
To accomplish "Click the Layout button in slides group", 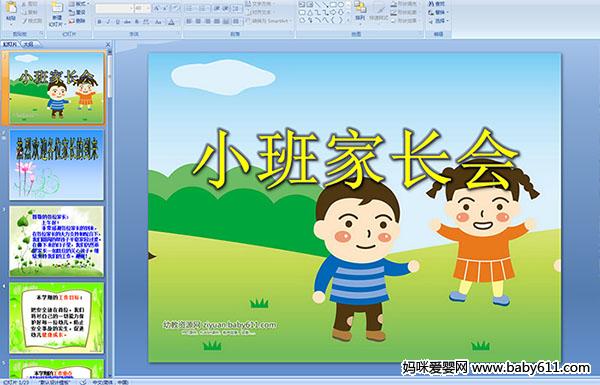I will click(x=78, y=4).
